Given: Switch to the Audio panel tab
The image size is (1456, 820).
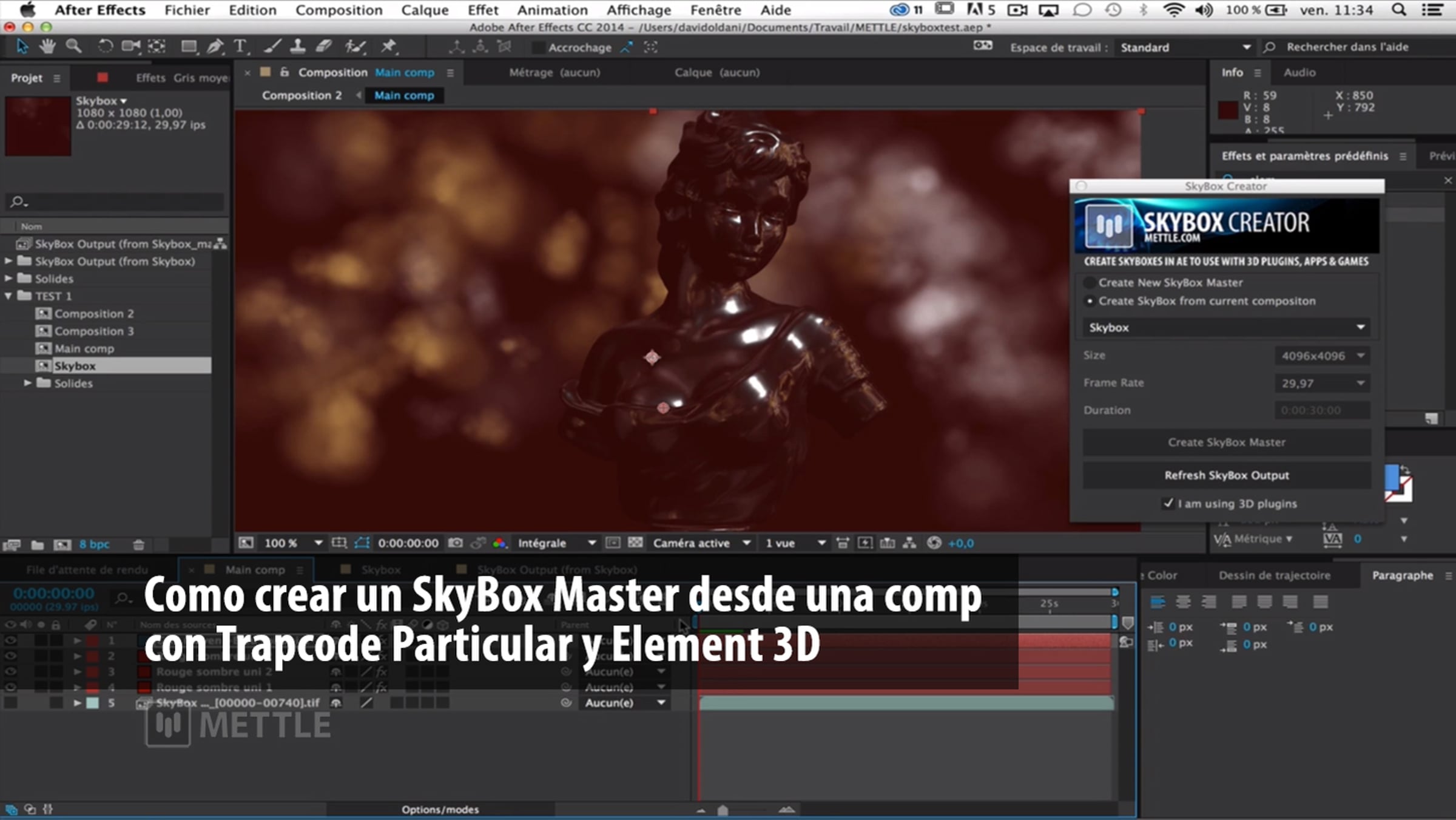Looking at the screenshot, I should click(1299, 72).
